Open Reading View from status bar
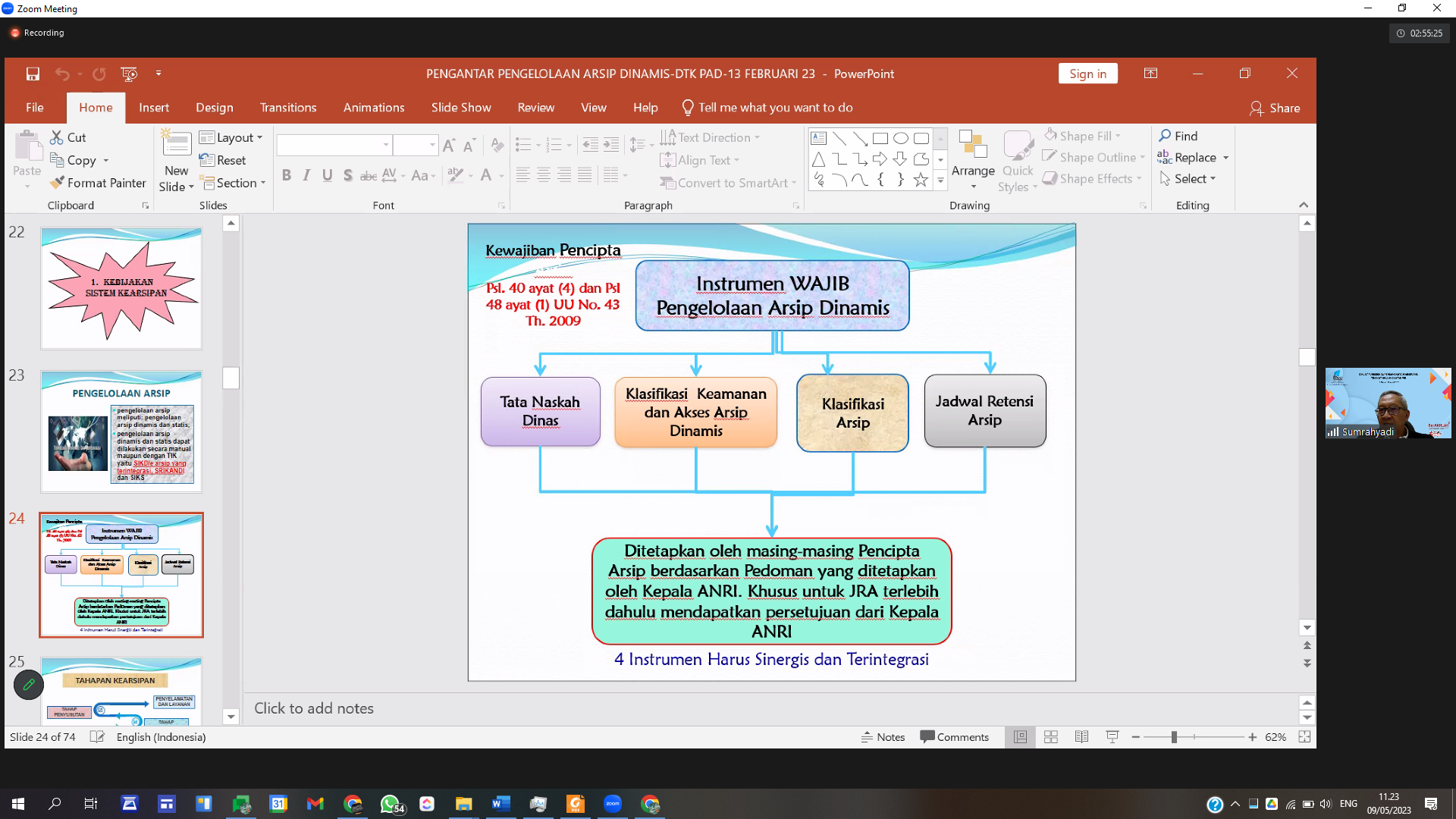Image resolution: width=1456 pixels, height=819 pixels. click(x=1081, y=737)
